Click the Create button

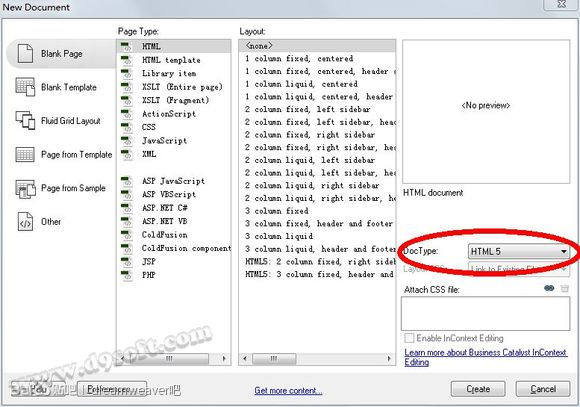478,389
